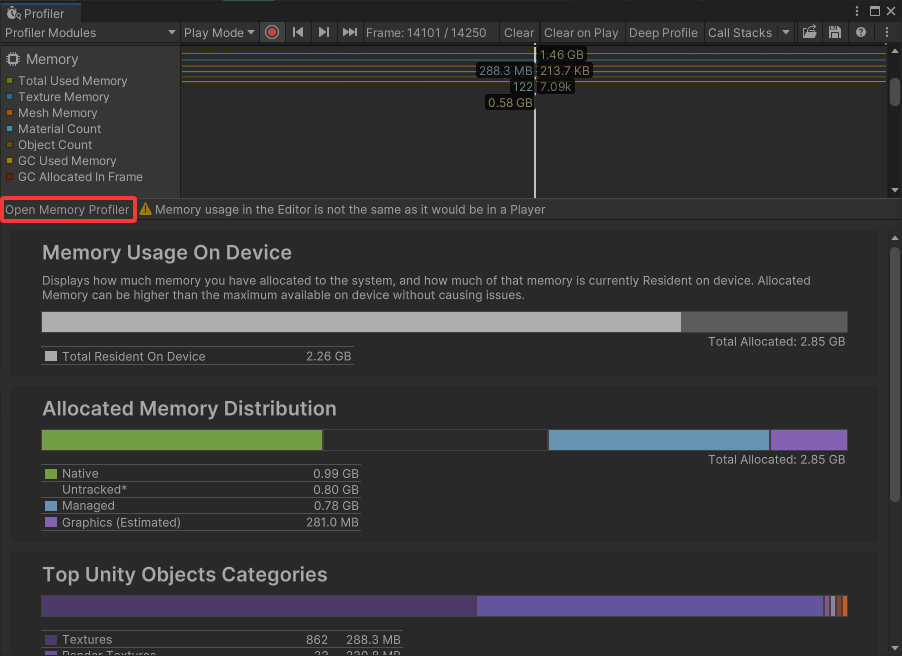The image size is (902, 656).
Task: Expand the Profiler Modules dropdown
Action: (90, 32)
